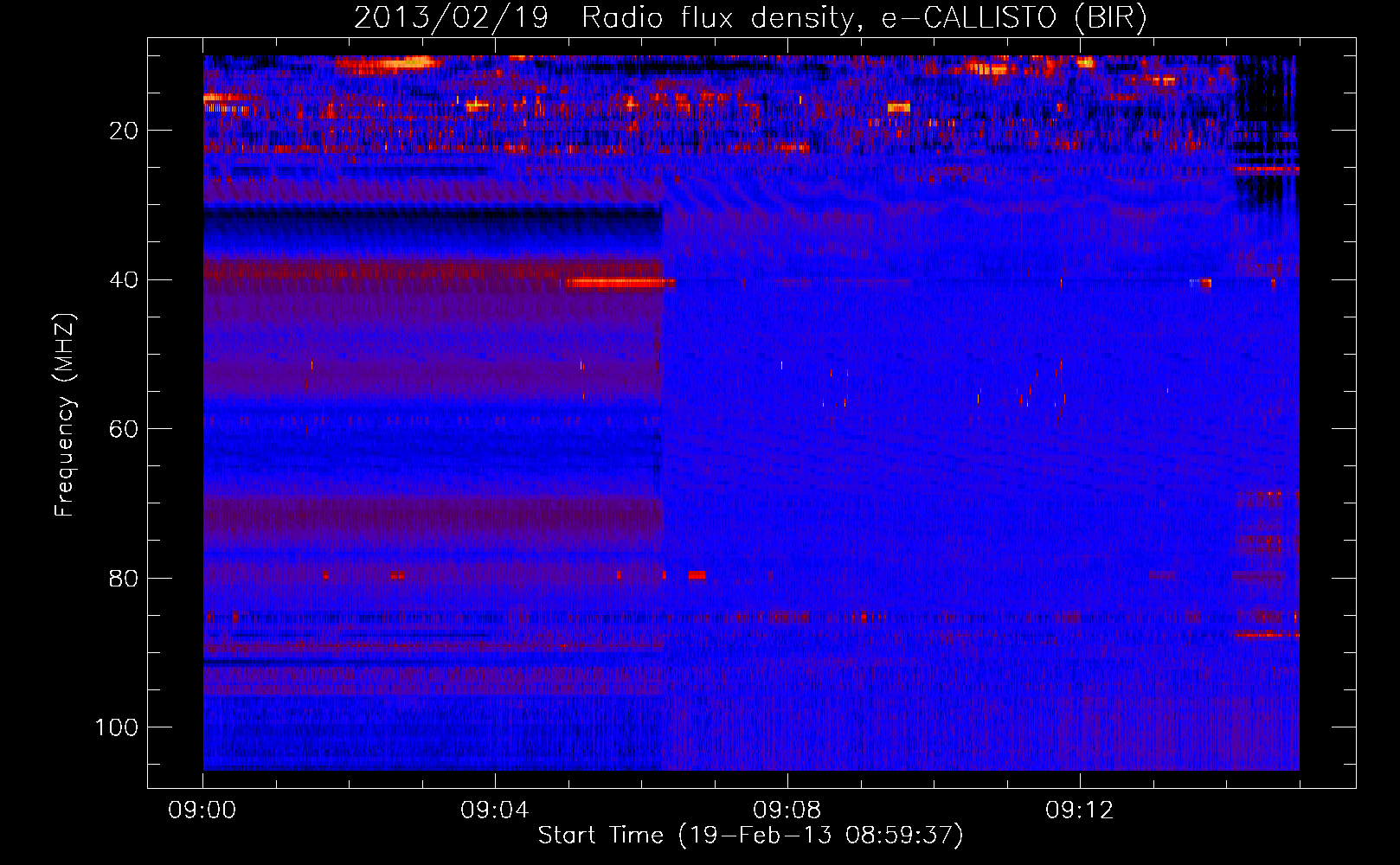Click the plot title '2013/02/19 Radio flux density, e-CALLISTO (BIR)'
This screenshot has width=1400, height=865.
click(750, 18)
